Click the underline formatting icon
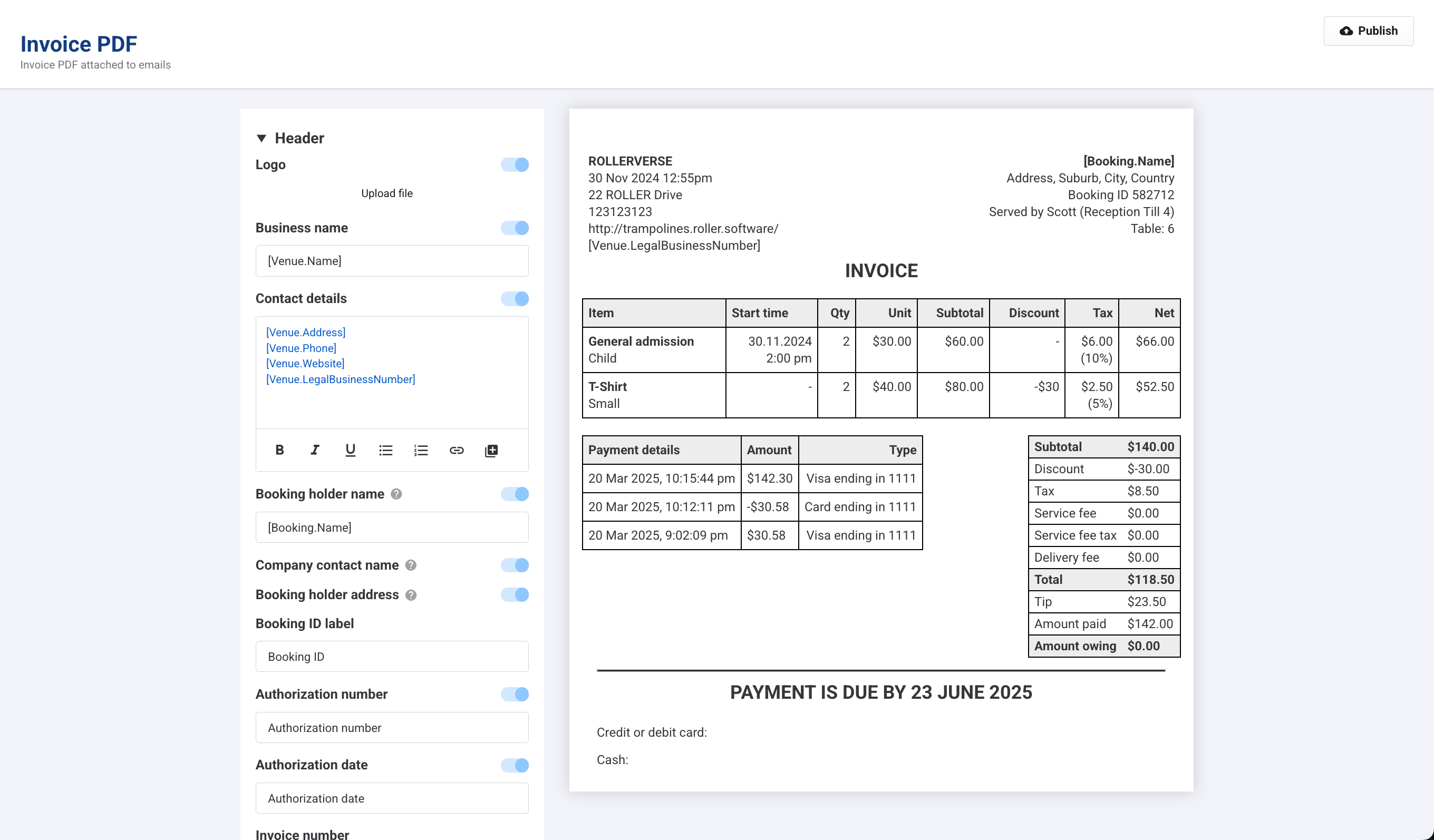1434x840 pixels. click(x=350, y=451)
